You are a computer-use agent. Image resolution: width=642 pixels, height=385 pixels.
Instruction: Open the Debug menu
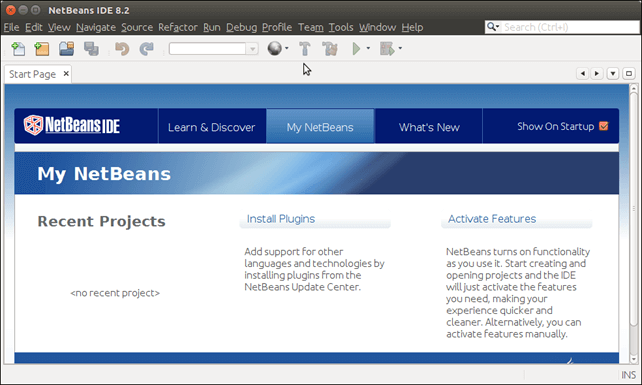pos(242,27)
